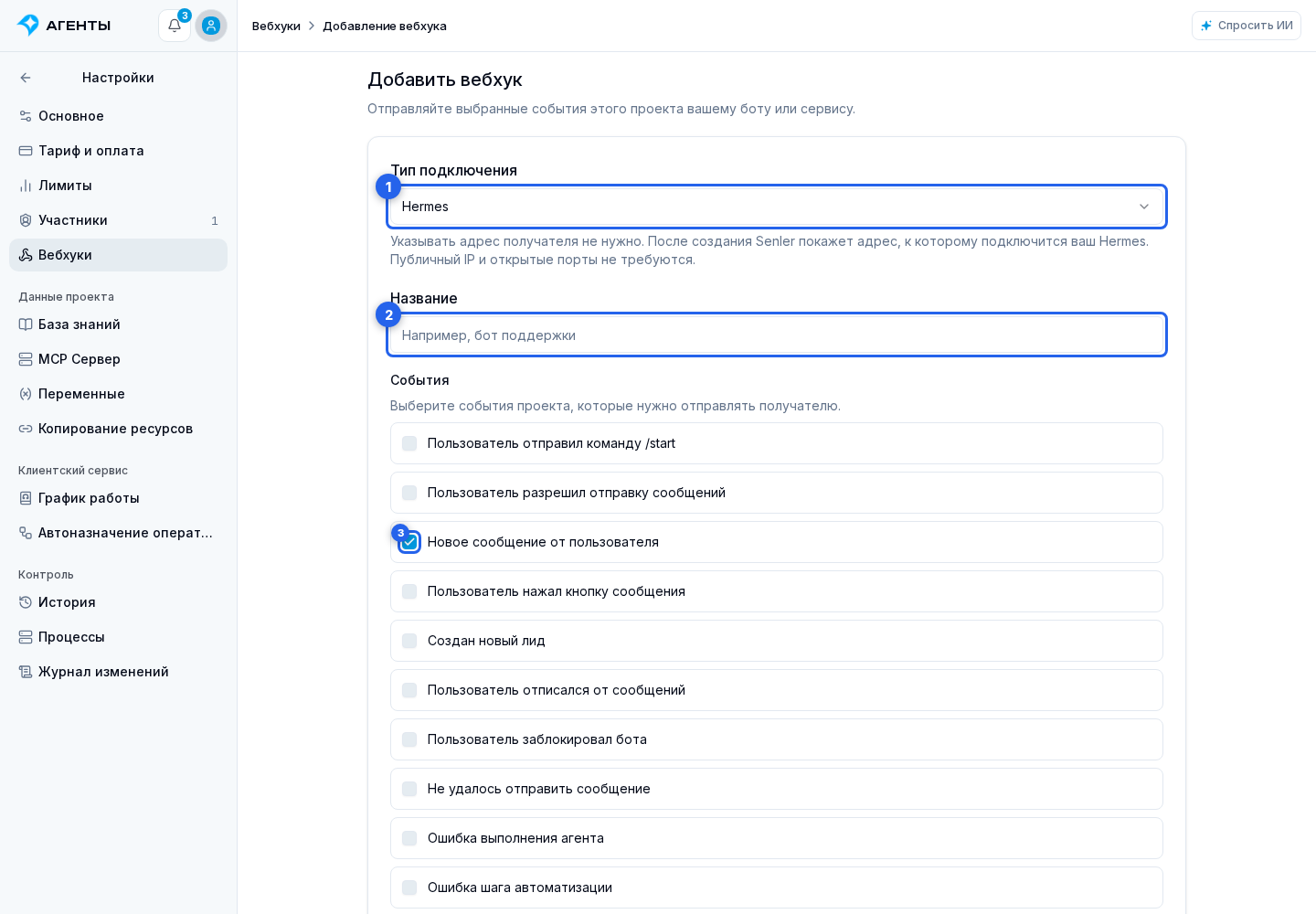Click the Название input field
Image resolution: width=1316 pixels, height=914 pixels.
coord(777,335)
